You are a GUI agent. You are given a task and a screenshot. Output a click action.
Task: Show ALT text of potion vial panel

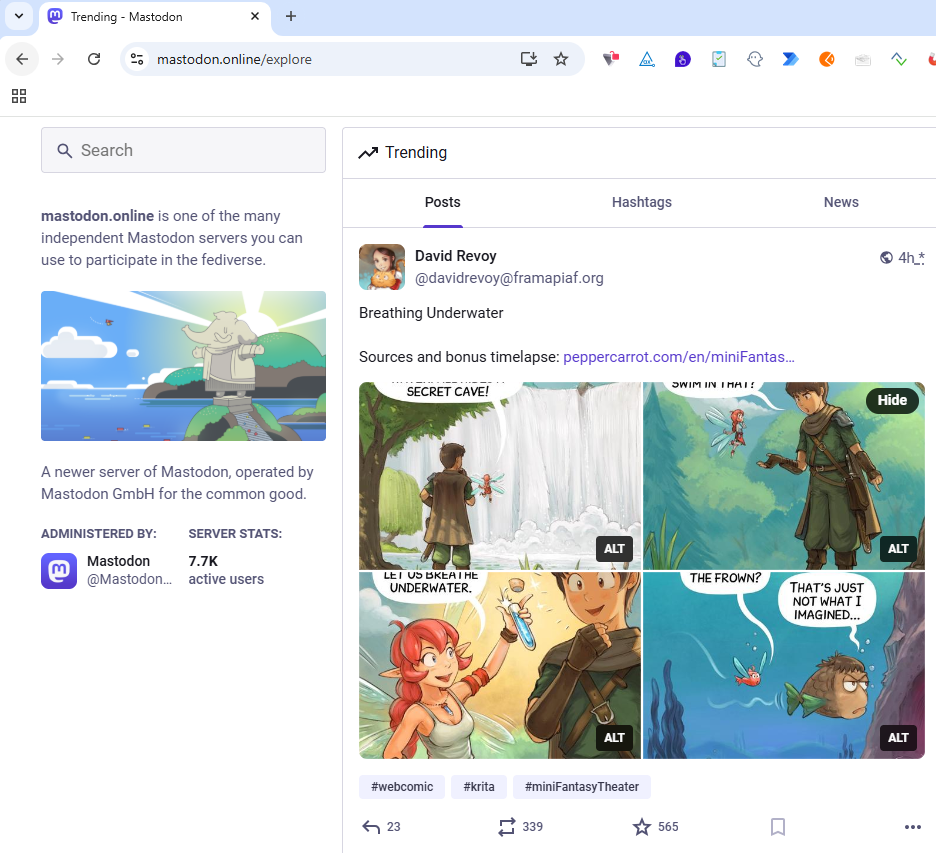tap(614, 738)
